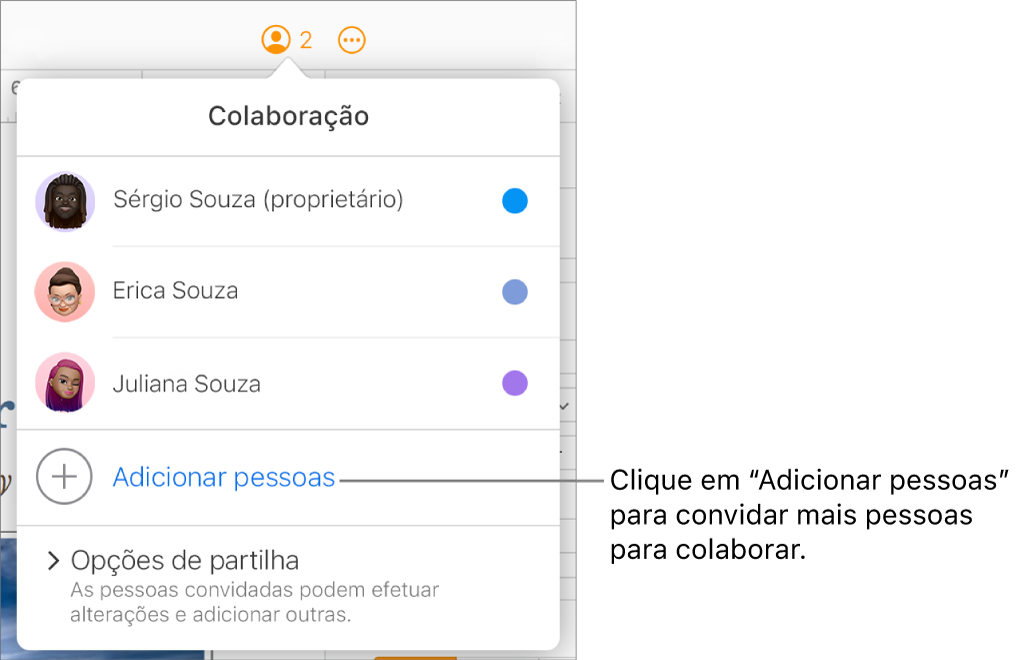Select Juliana Souza's avatar image
The width and height of the screenshot is (1019, 660).
tap(64, 383)
